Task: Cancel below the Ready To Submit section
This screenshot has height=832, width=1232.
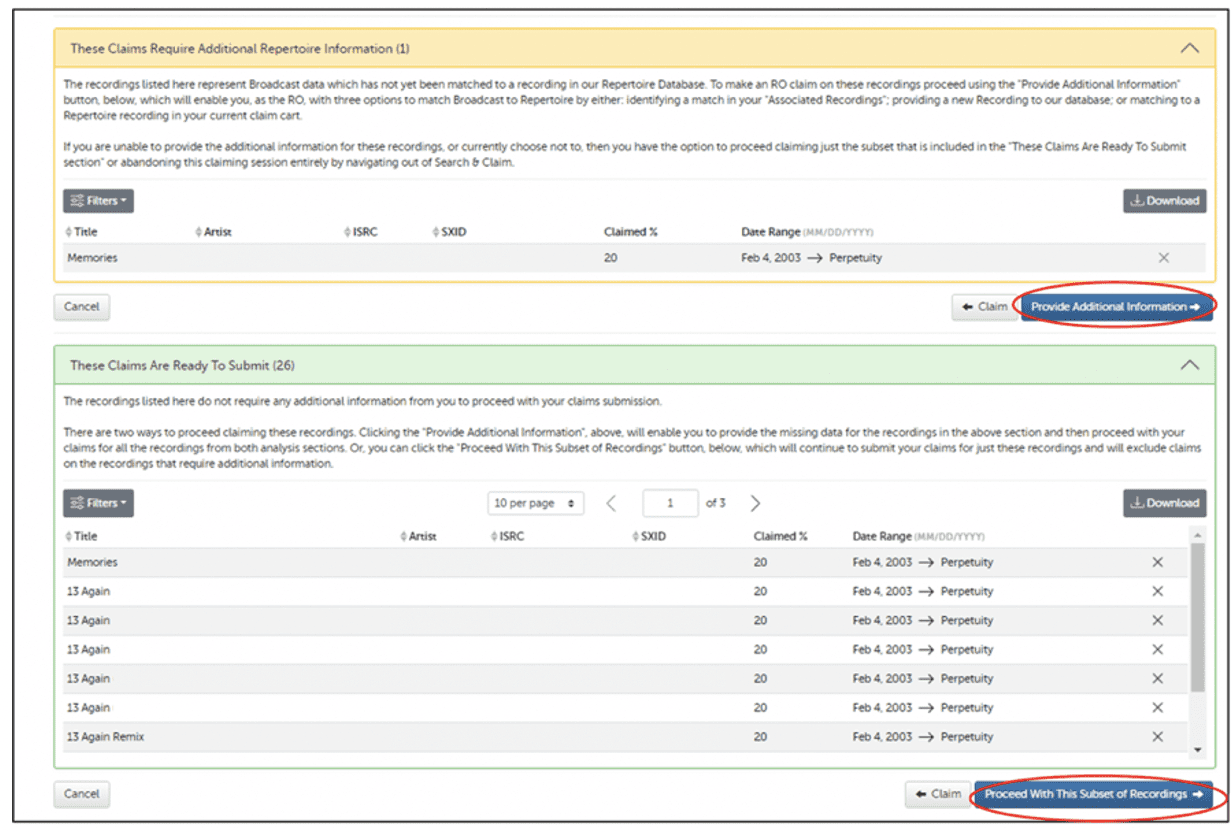Action: click(x=81, y=794)
